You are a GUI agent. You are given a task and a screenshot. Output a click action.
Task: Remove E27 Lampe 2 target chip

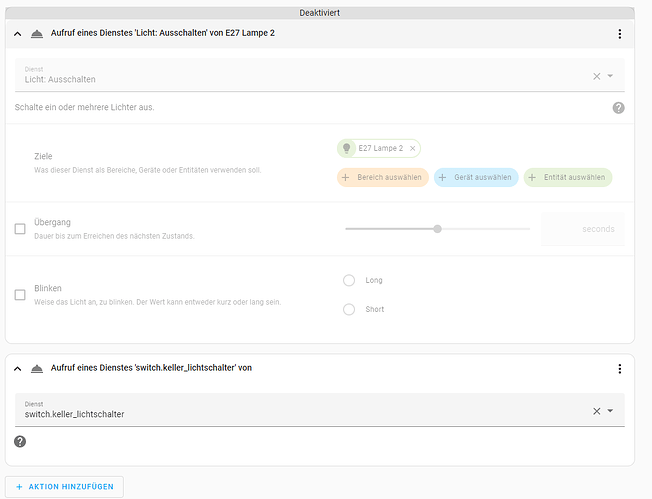pyautogui.click(x=412, y=148)
